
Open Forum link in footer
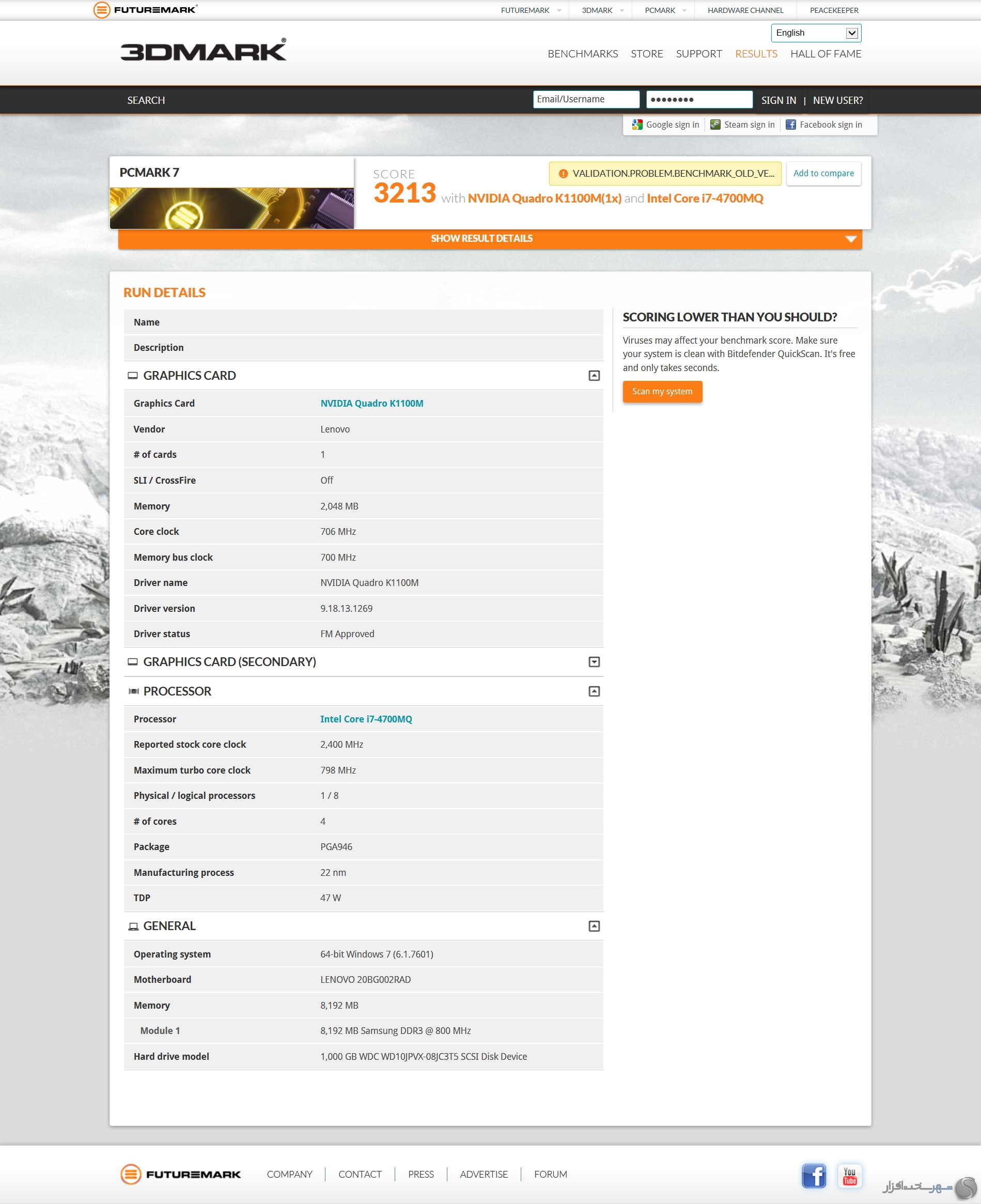click(x=550, y=1174)
